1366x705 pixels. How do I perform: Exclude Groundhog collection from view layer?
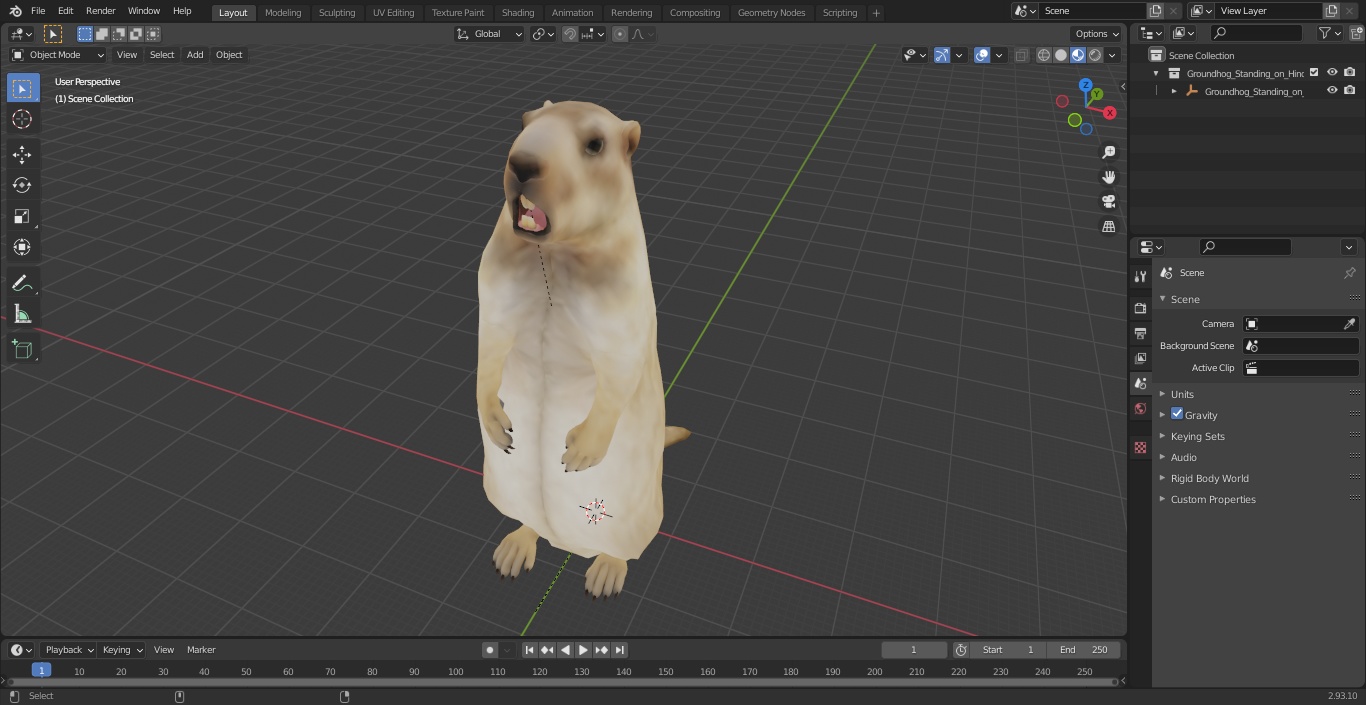tap(1314, 72)
